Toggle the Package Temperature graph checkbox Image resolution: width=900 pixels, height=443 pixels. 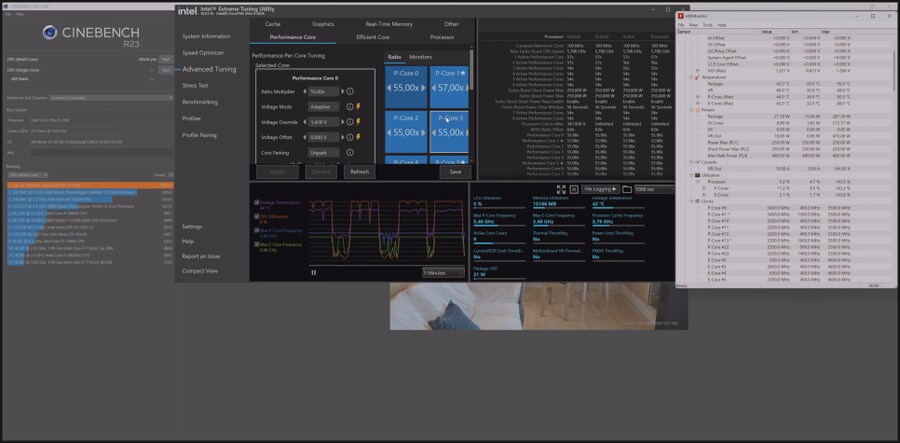[256, 202]
